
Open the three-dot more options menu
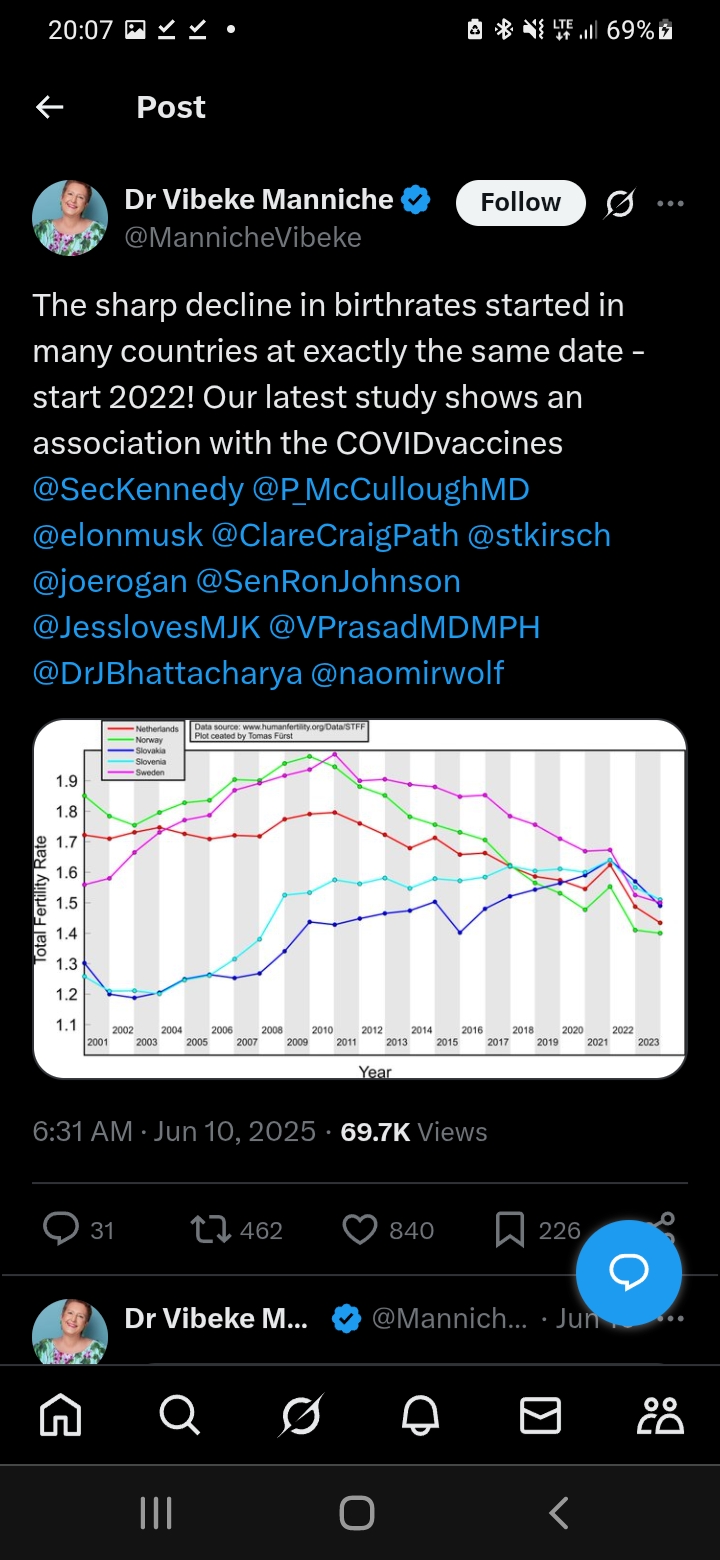click(670, 203)
